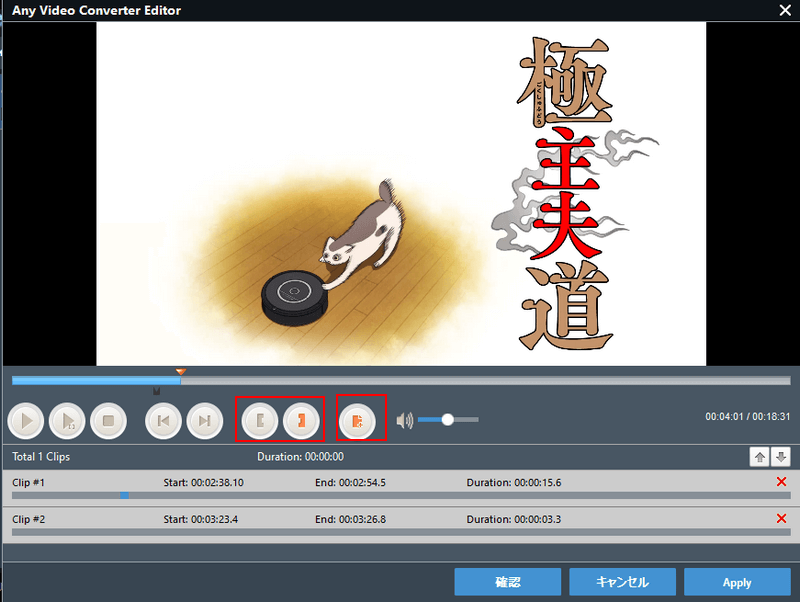
Task: Play the selected clip segment
Action: tap(67, 421)
